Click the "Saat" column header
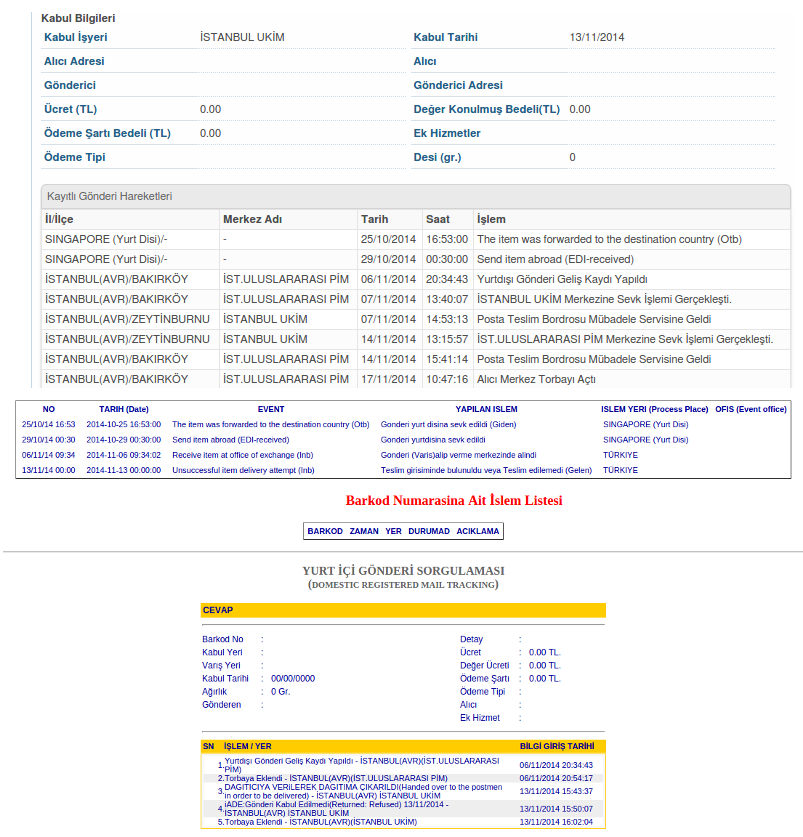This screenshot has width=803, height=837. [x=437, y=219]
